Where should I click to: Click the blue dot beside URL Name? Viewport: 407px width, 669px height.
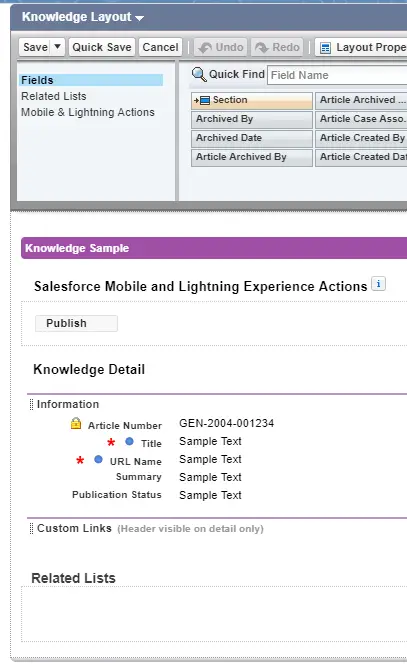98,460
